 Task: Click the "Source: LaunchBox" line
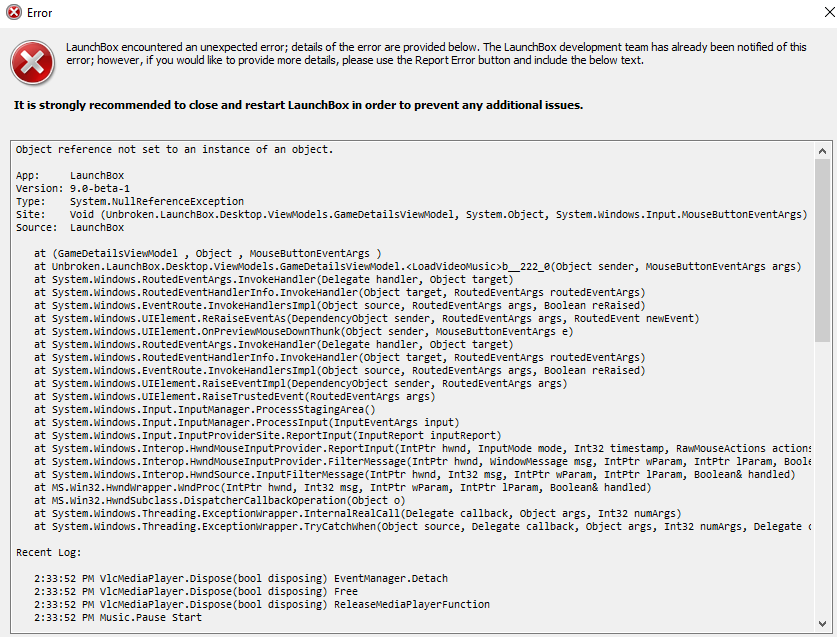click(70, 227)
